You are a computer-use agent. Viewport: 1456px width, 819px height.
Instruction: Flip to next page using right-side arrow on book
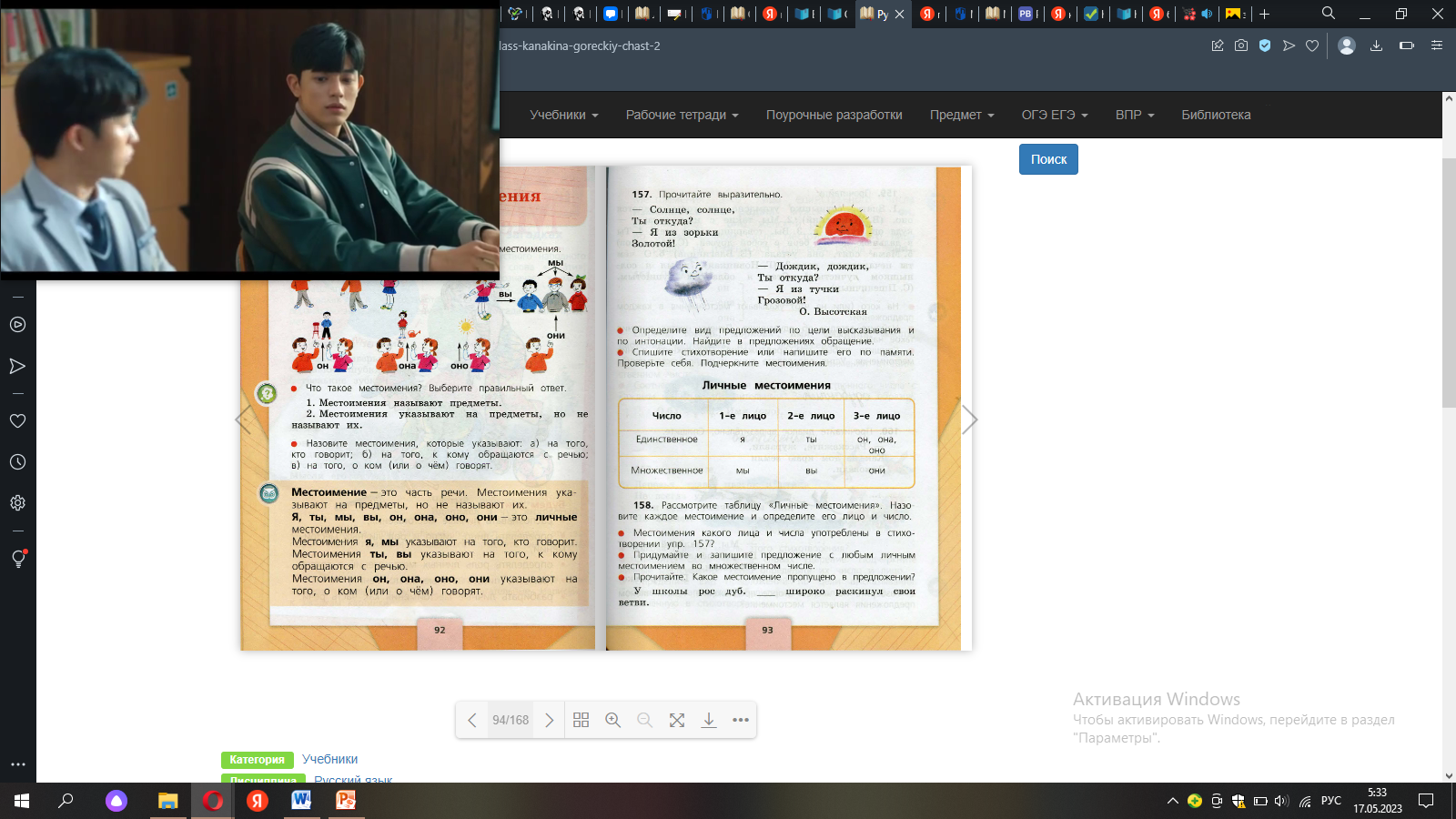click(970, 420)
